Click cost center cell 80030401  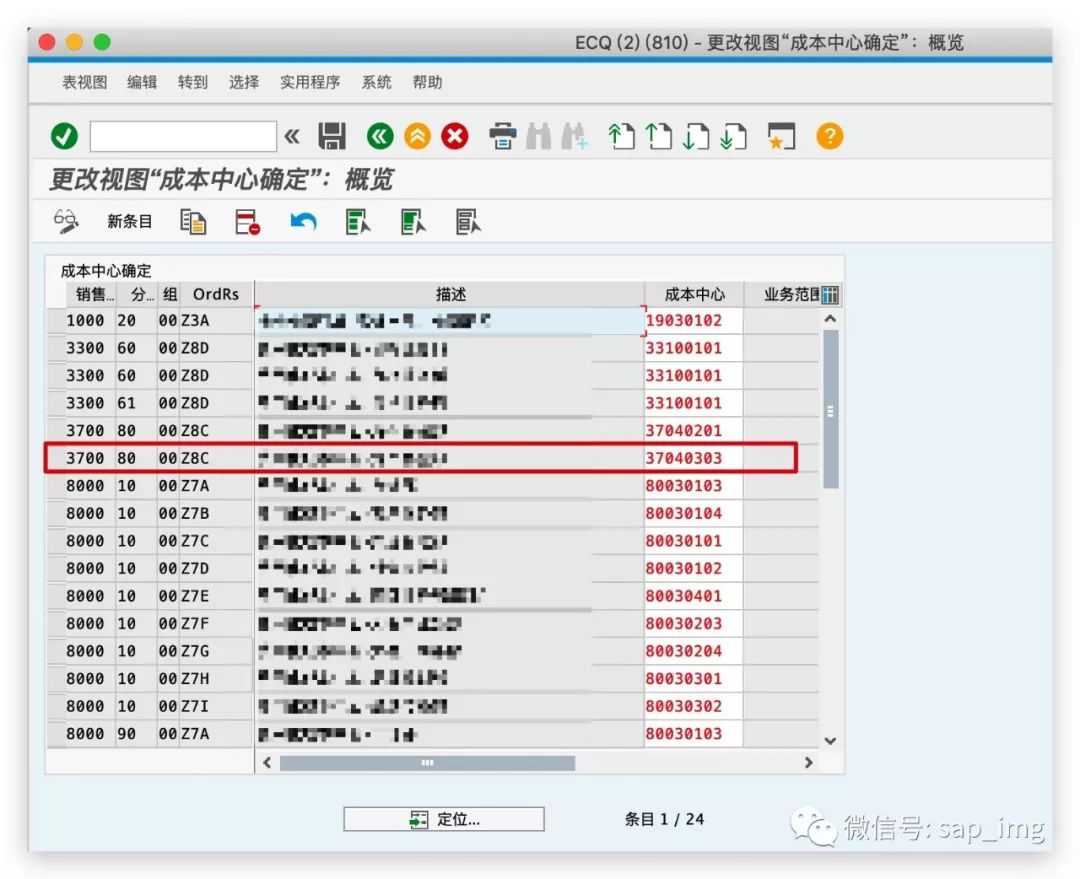point(694,596)
